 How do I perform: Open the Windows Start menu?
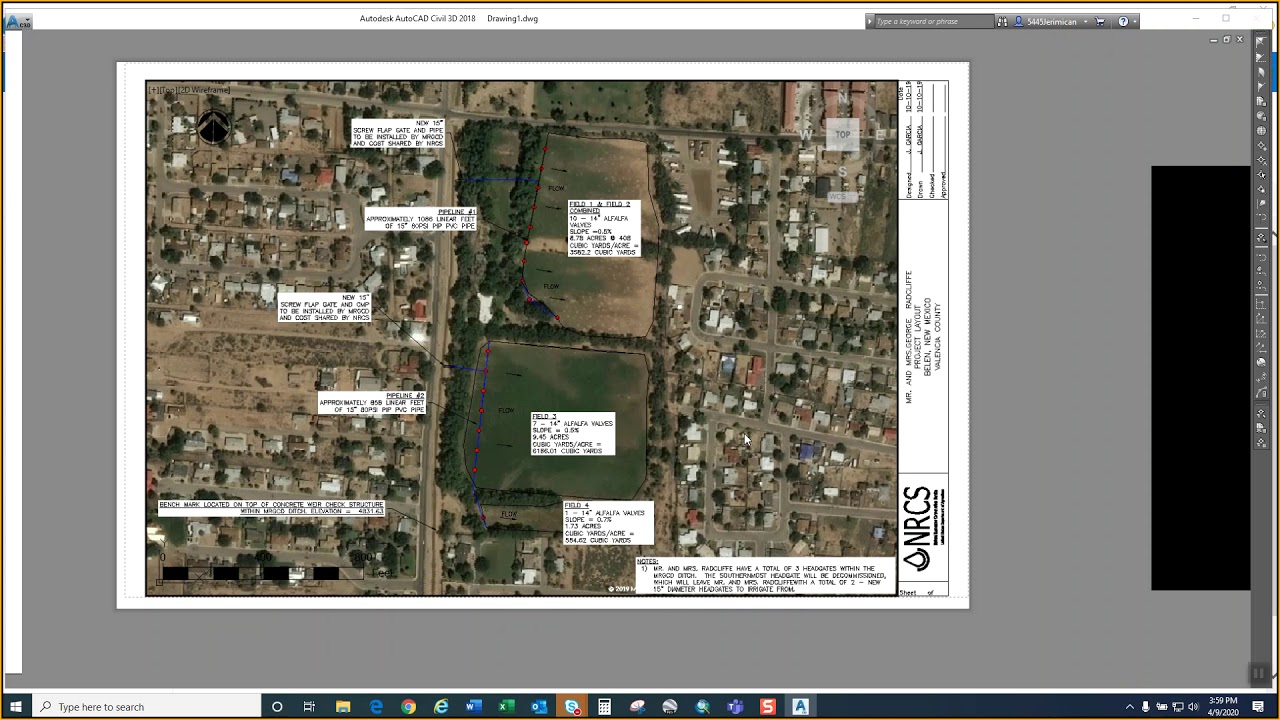[x=16, y=707]
